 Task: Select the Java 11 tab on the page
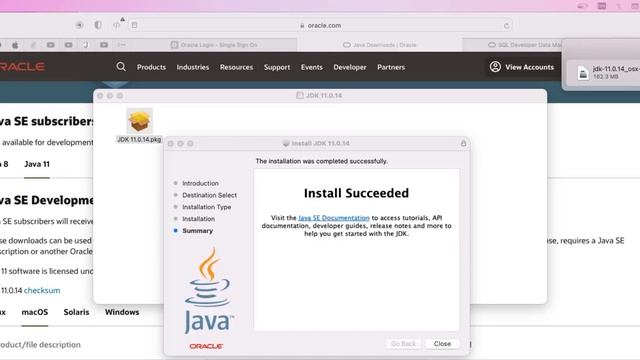point(37,164)
